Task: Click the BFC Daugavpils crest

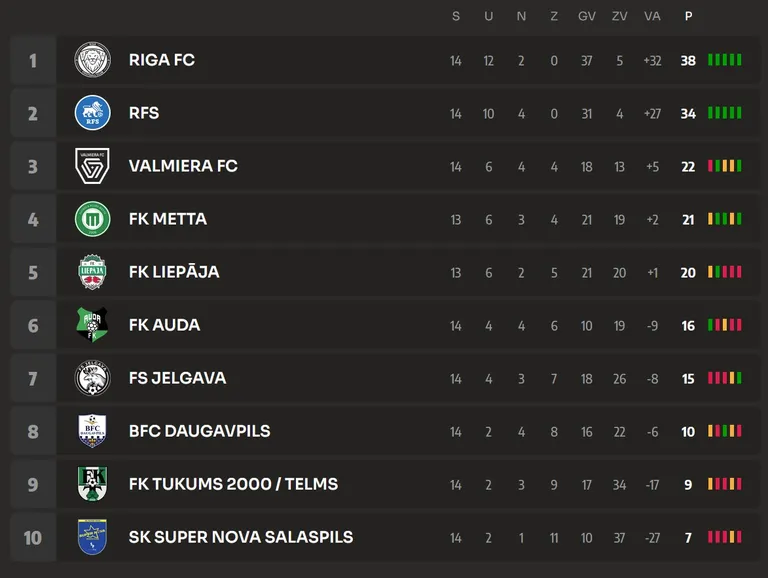Action: (x=92, y=431)
